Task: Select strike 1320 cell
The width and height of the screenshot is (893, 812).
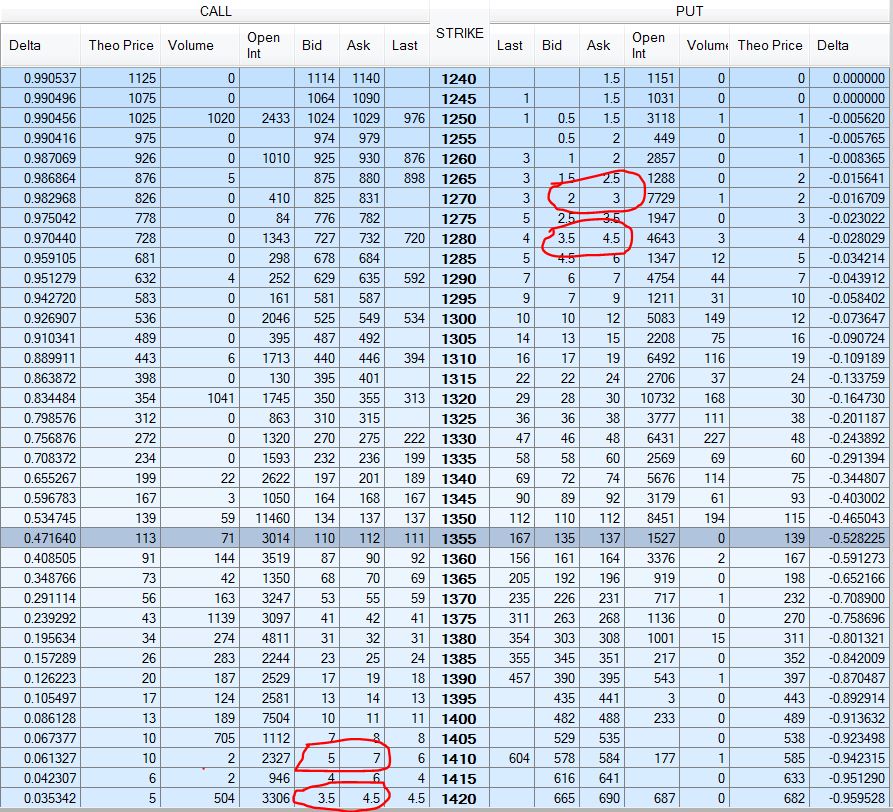Action: [x=459, y=399]
